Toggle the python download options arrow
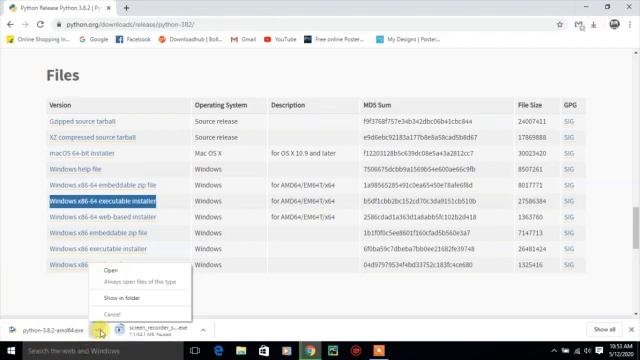The width and height of the screenshot is (640, 360). point(99,330)
